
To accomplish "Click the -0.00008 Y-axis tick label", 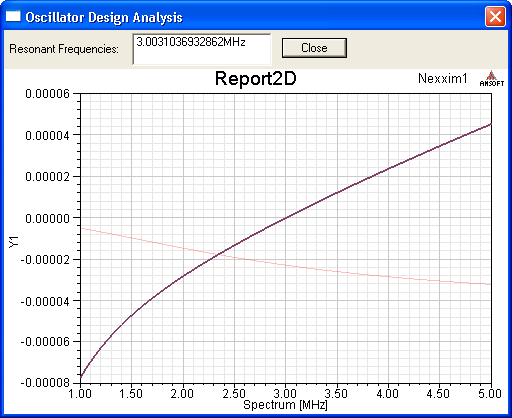I will point(45,383).
